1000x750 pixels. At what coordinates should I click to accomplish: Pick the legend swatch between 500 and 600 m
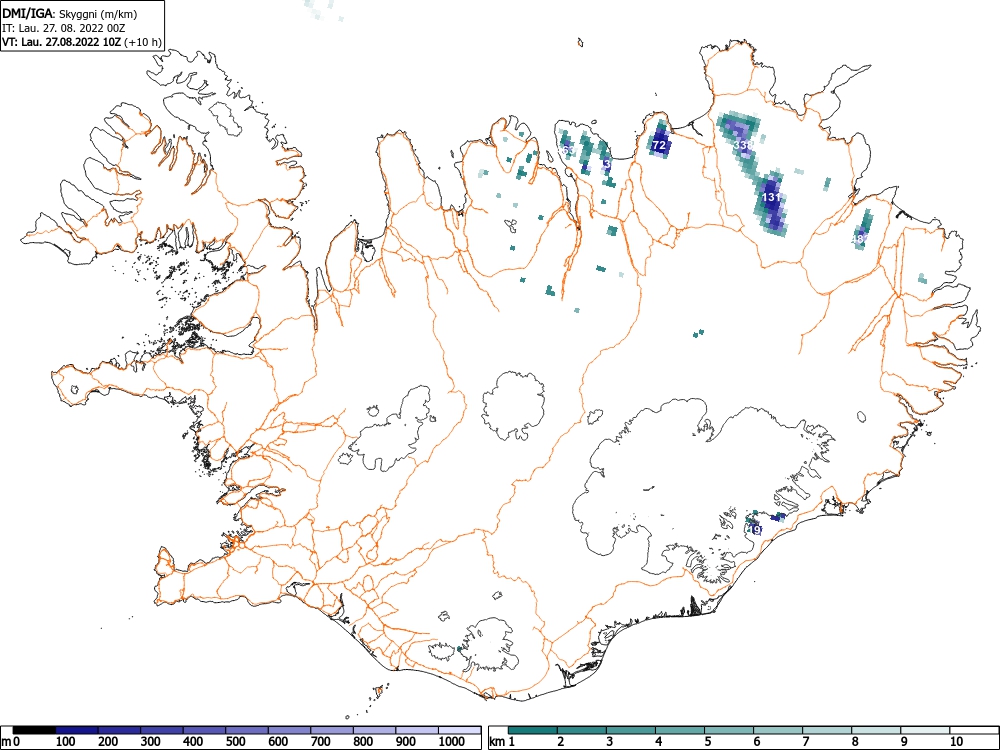tap(247, 730)
